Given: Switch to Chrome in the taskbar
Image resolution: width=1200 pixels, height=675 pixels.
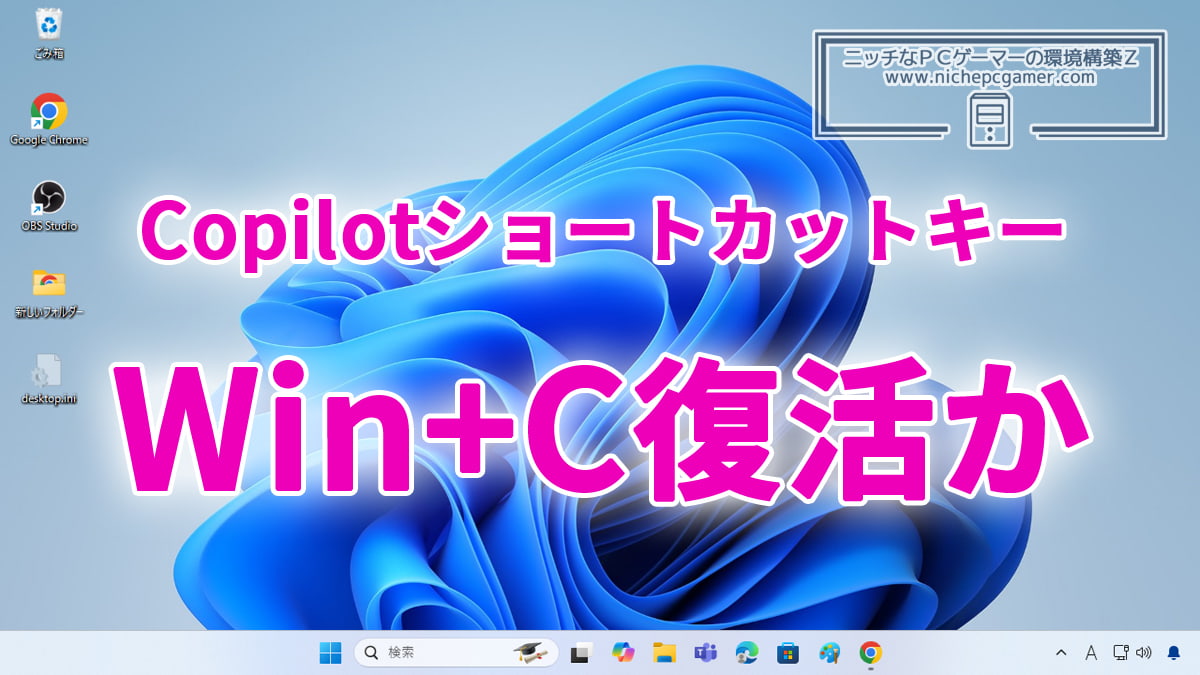Looking at the screenshot, I should point(871,653).
